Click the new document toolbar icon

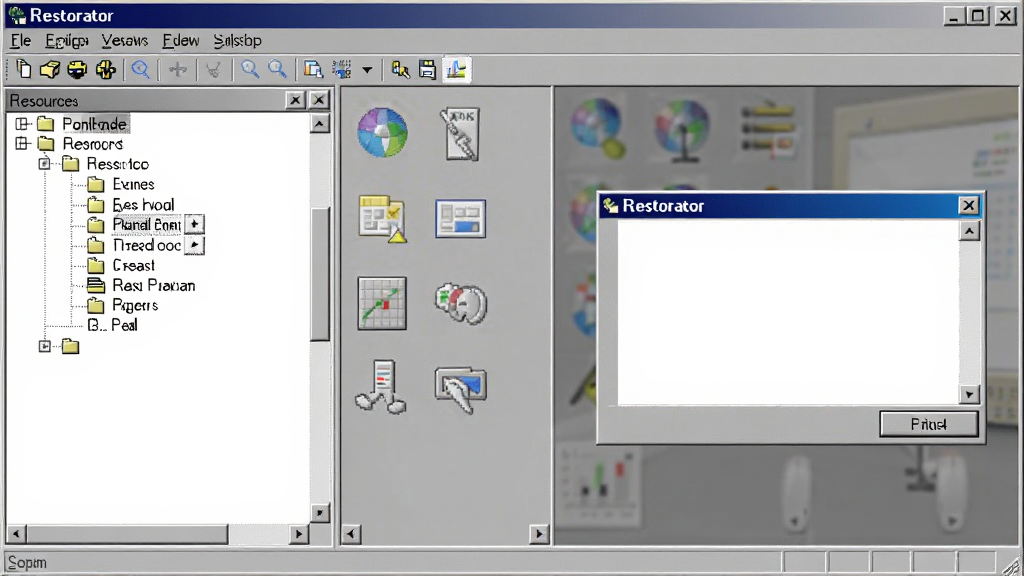pyautogui.click(x=24, y=69)
